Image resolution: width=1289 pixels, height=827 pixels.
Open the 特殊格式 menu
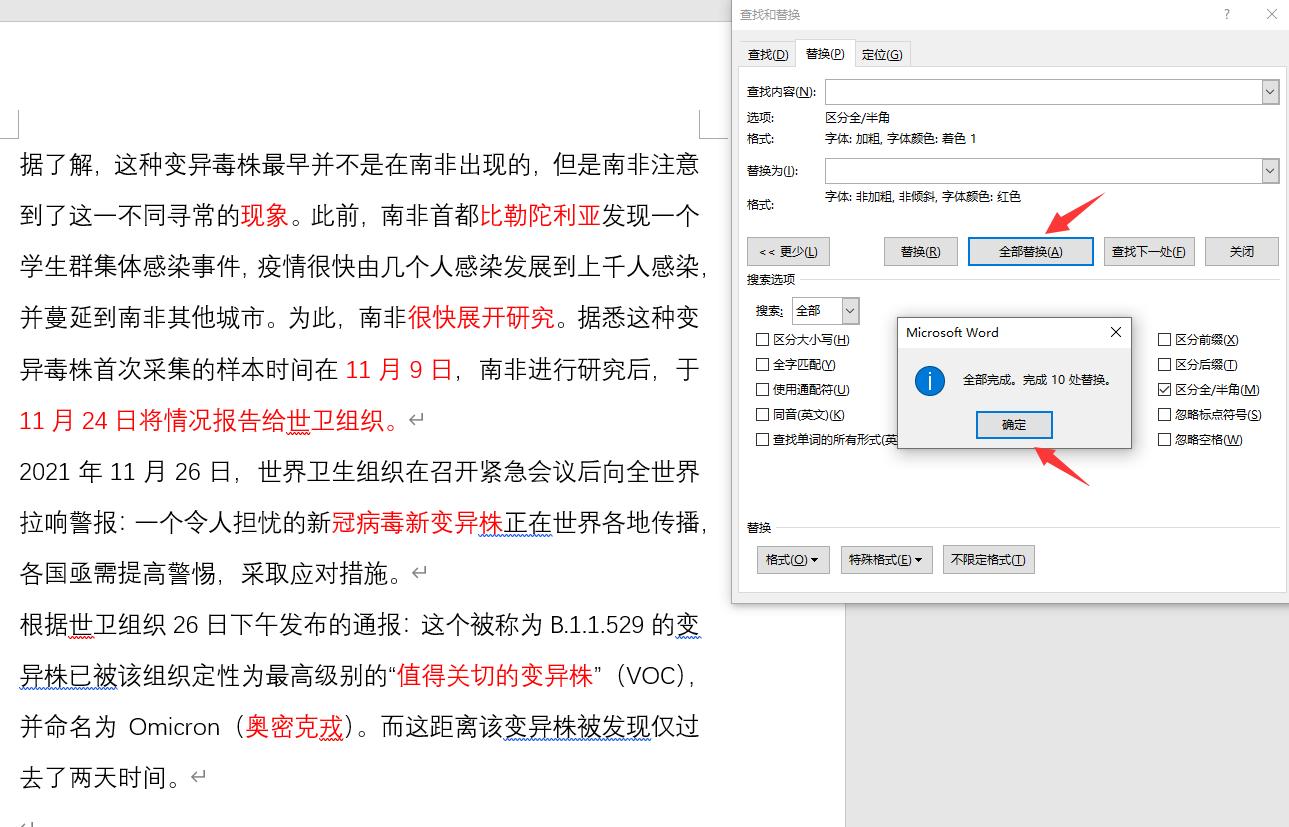tap(886, 559)
